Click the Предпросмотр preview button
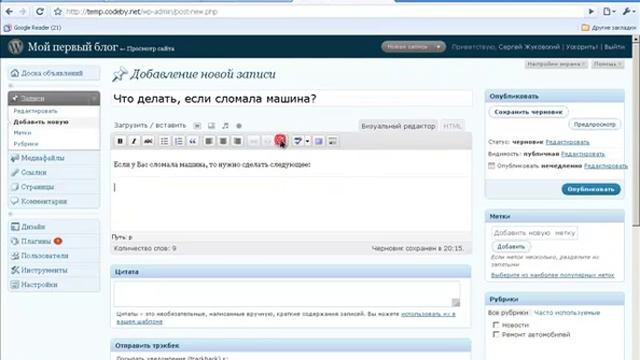 tap(594, 124)
